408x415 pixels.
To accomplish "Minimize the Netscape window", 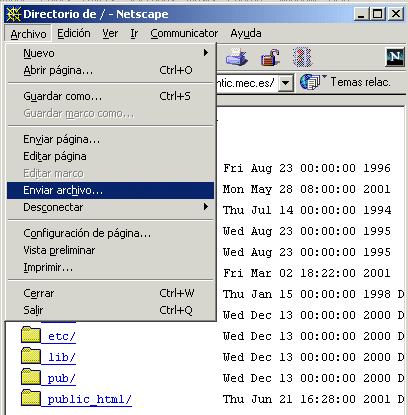I will [361, 14].
